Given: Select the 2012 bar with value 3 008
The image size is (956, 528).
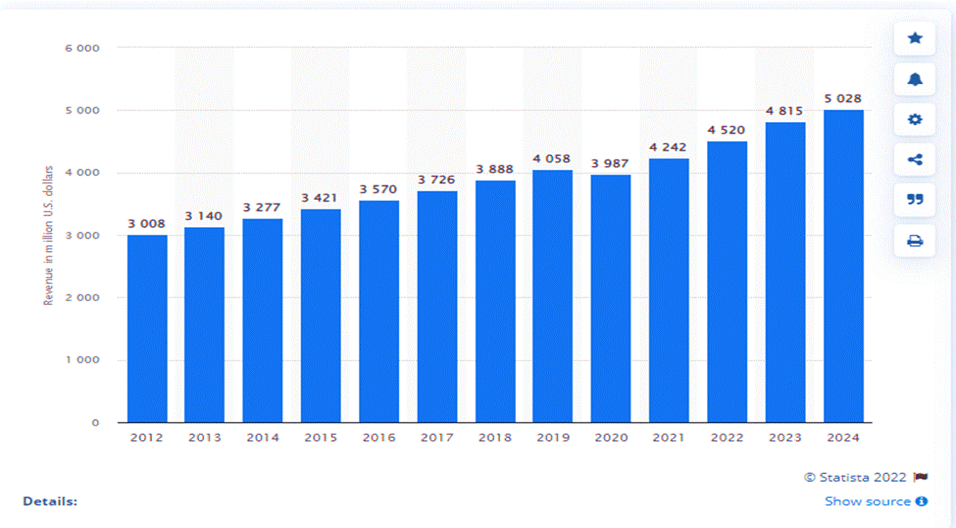Looking at the screenshot, I should (147, 329).
